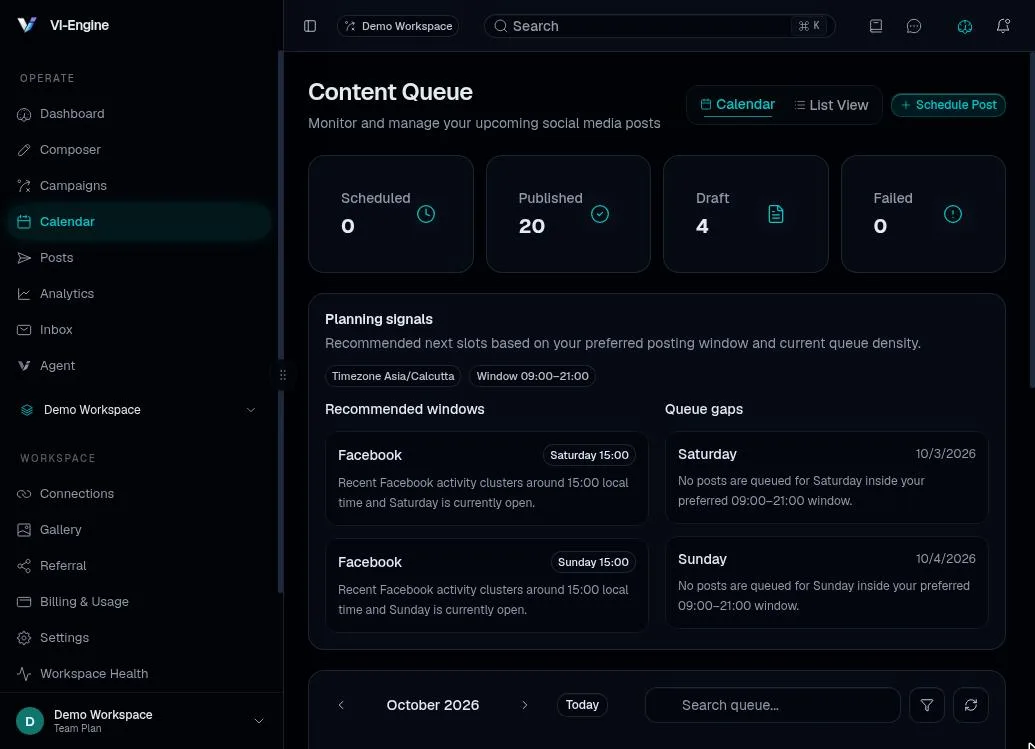Click the Referral share icon
This screenshot has height=749, width=1035.
point(24,566)
